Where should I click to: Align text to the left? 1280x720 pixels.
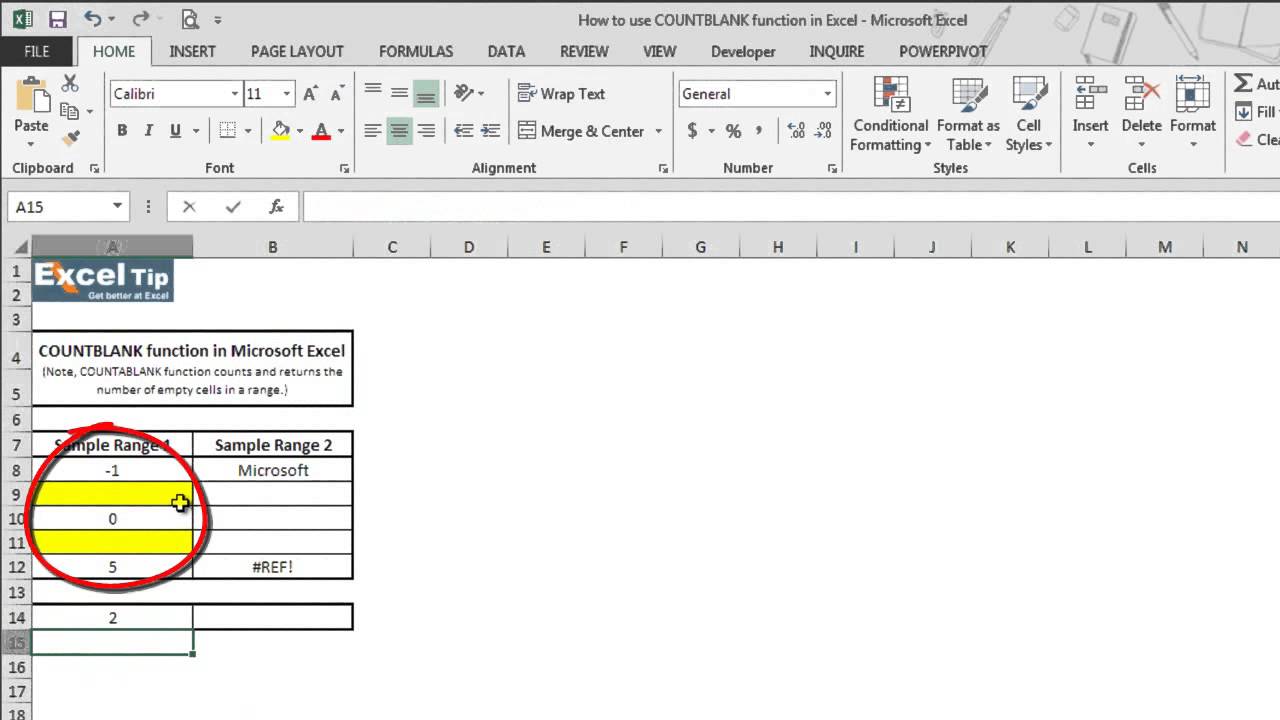coord(373,130)
